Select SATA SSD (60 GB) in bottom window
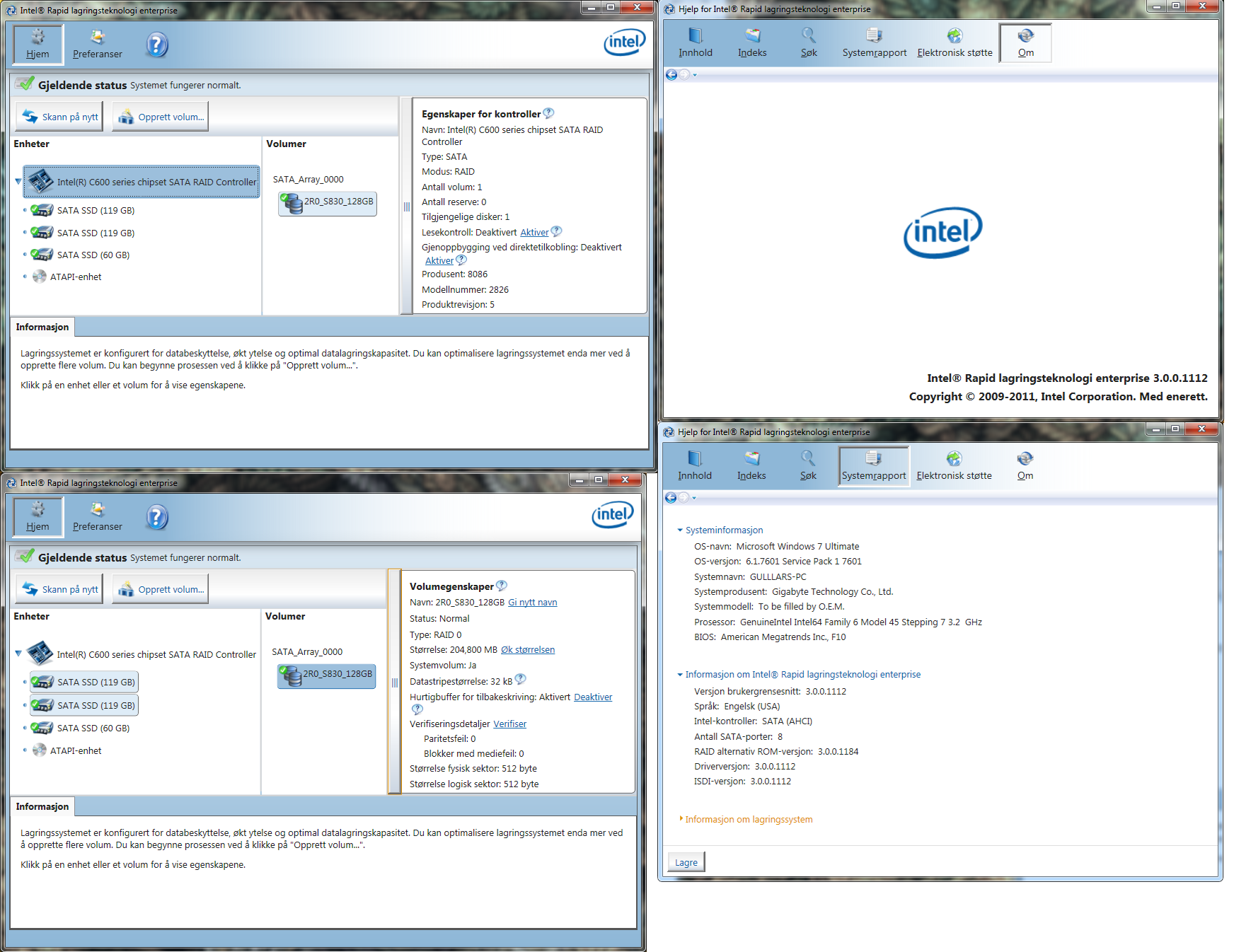Image resolution: width=1251 pixels, height=952 pixels. pyautogui.click(x=81, y=728)
